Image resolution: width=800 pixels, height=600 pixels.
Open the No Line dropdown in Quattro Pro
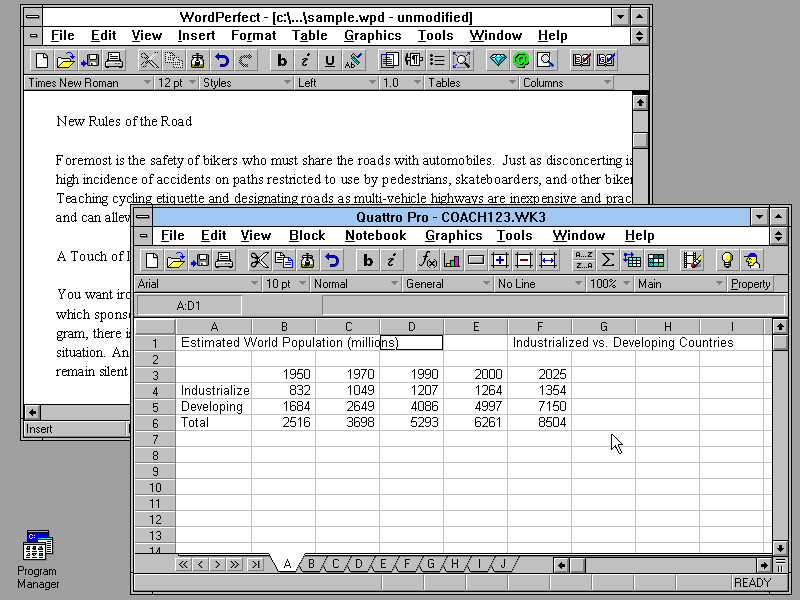click(540, 284)
